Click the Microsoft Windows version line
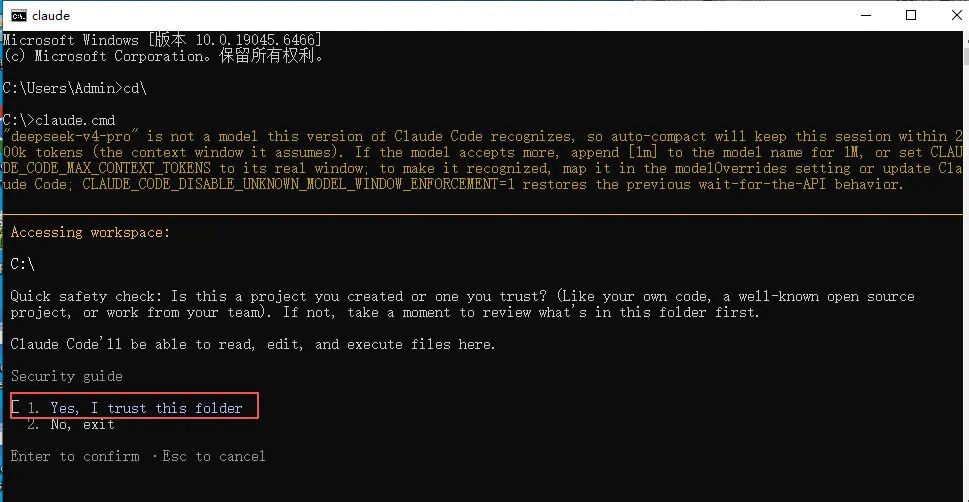Viewport: 969px width, 502px height. tap(162, 40)
